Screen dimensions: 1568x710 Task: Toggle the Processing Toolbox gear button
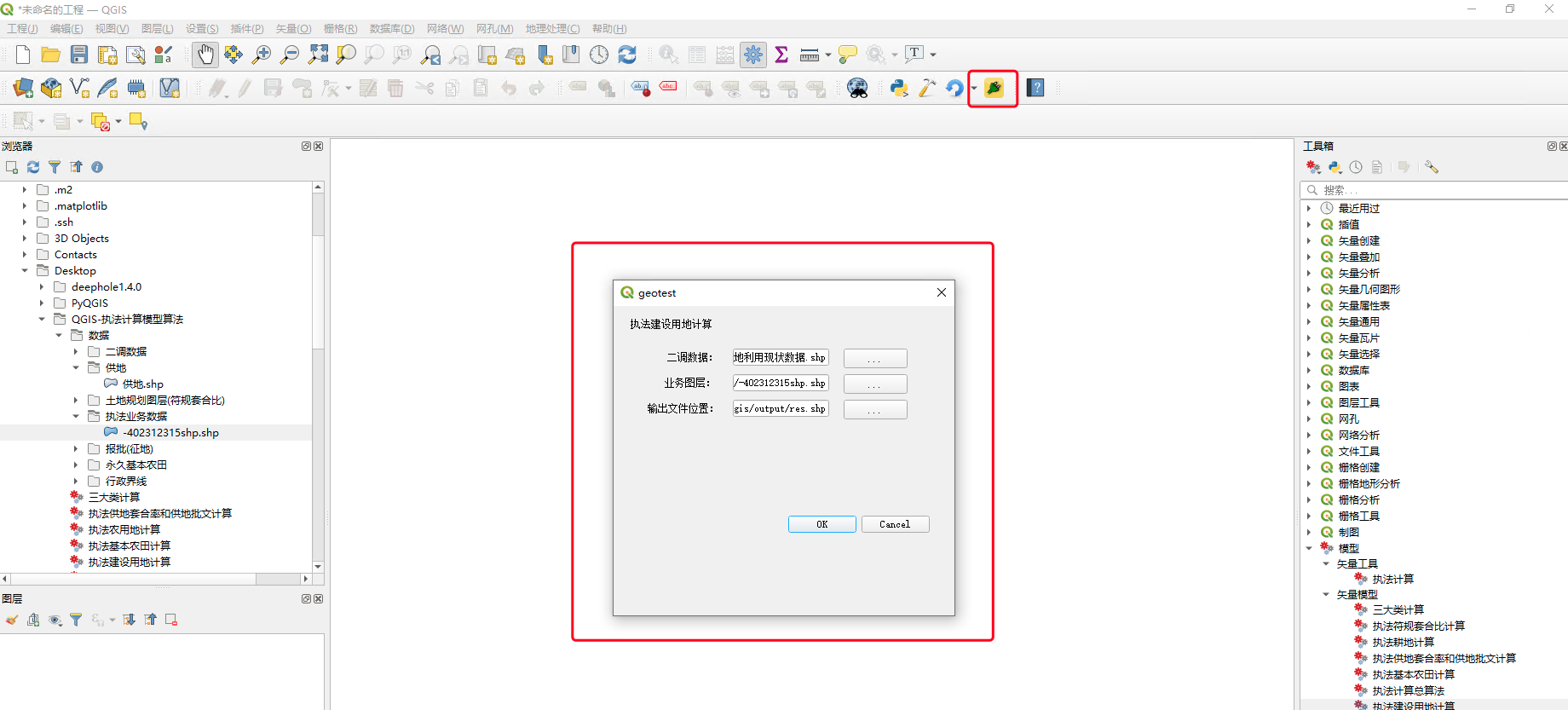pos(753,55)
